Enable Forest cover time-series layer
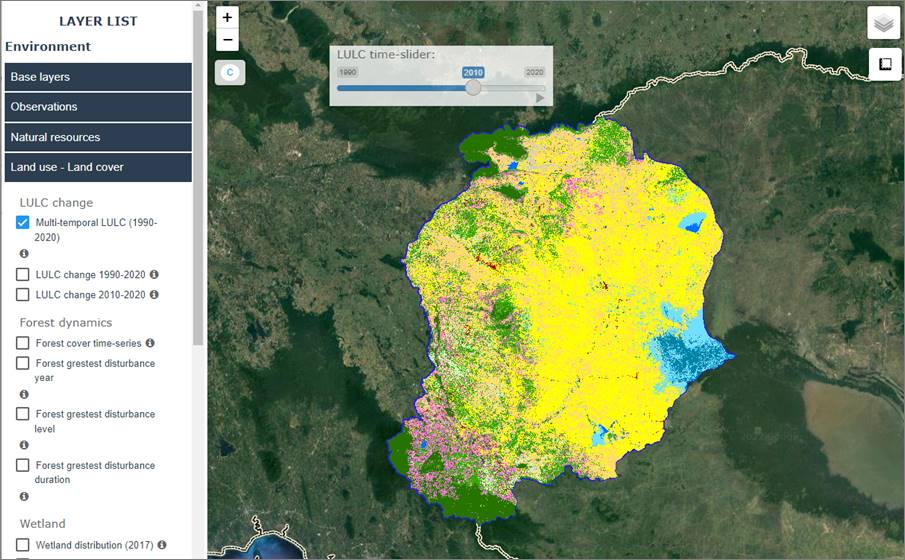 [23, 343]
